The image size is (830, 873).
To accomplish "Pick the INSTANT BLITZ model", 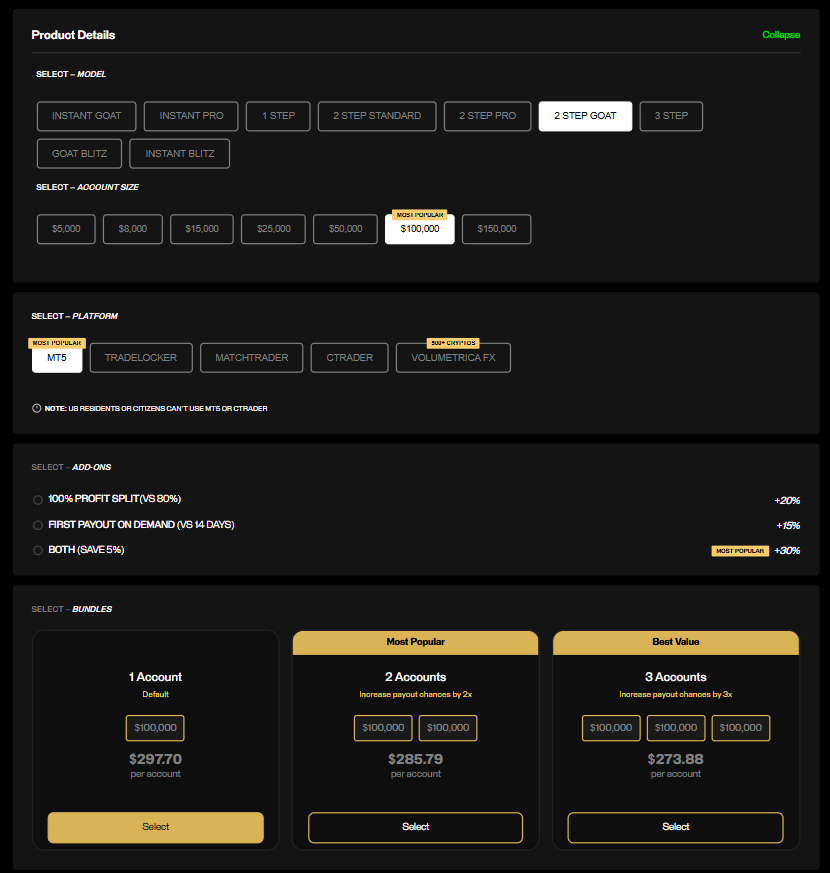I will tap(179, 153).
